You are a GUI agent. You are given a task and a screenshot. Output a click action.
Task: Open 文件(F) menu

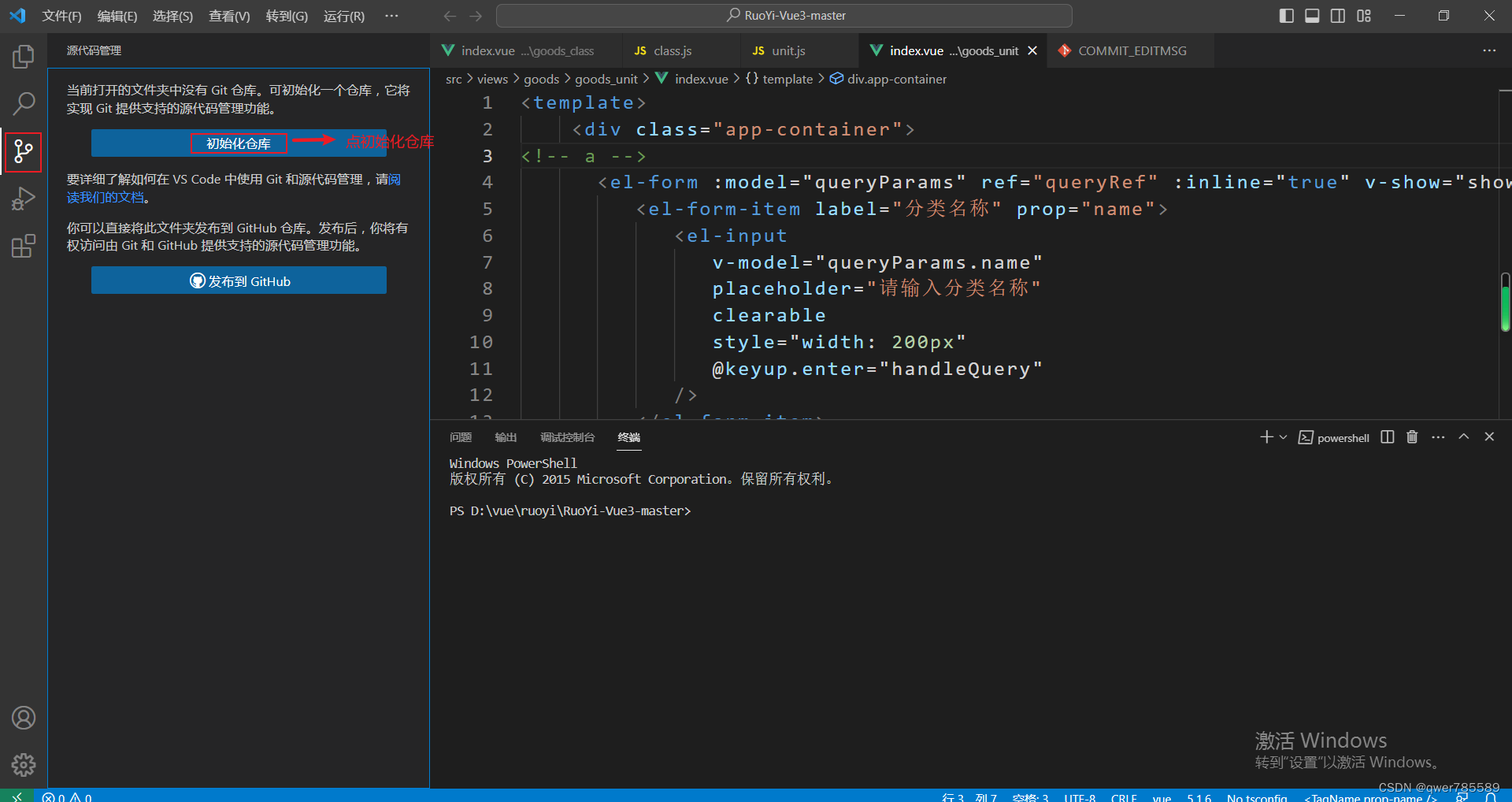[61, 16]
